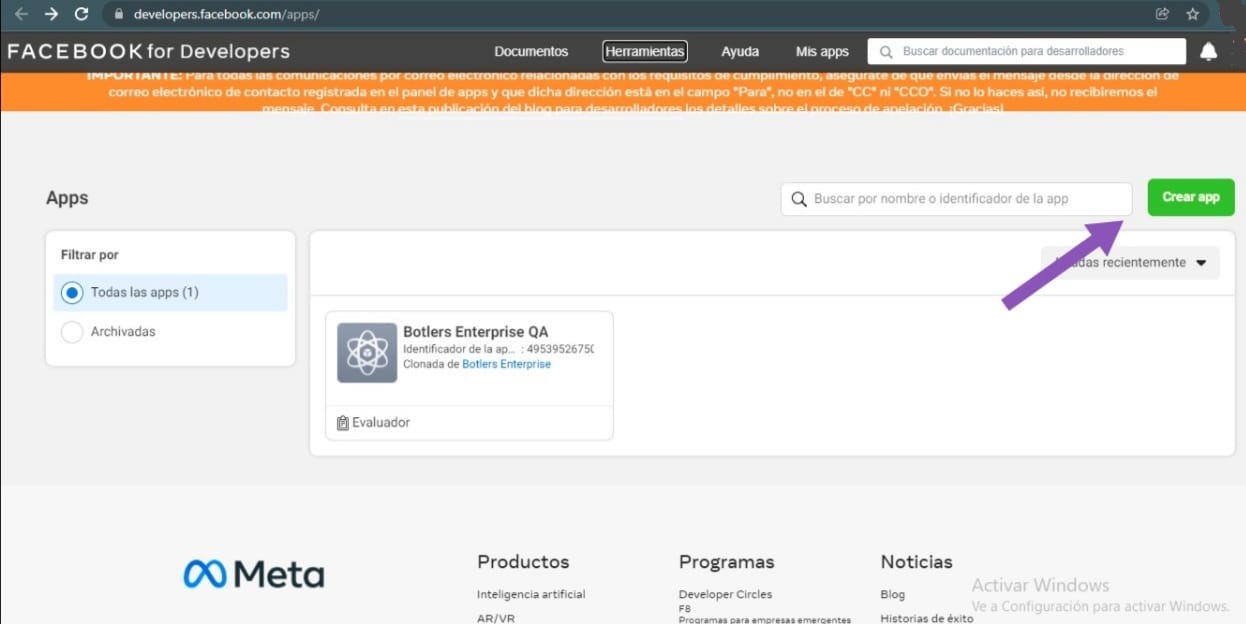The image size is (1246, 624).
Task: Click the Productos footer heading
Action: click(523, 562)
